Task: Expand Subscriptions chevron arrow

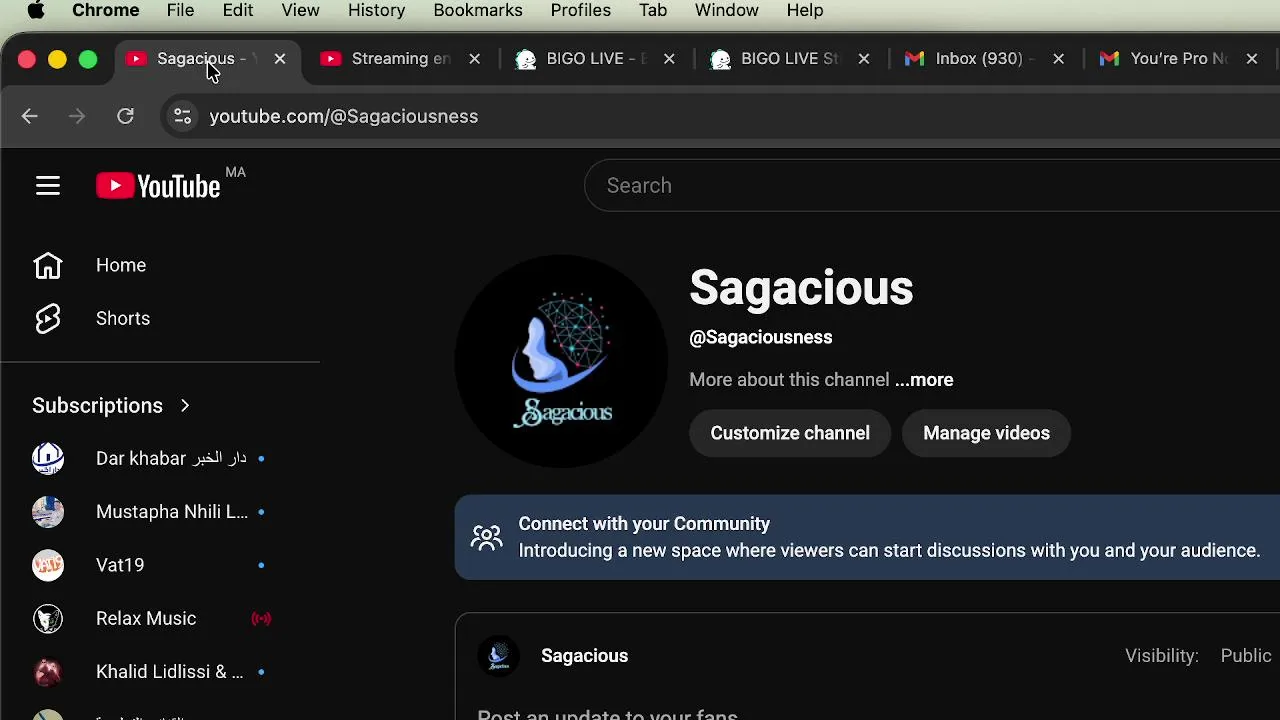Action: click(185, 406)
